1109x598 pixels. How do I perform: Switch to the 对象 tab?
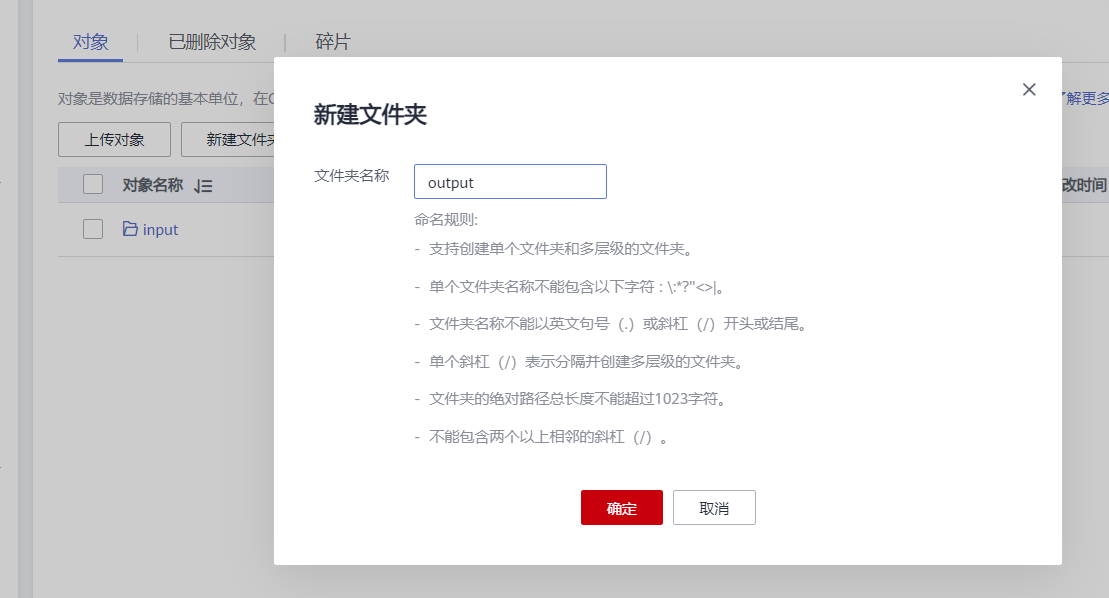click(91, 42)
